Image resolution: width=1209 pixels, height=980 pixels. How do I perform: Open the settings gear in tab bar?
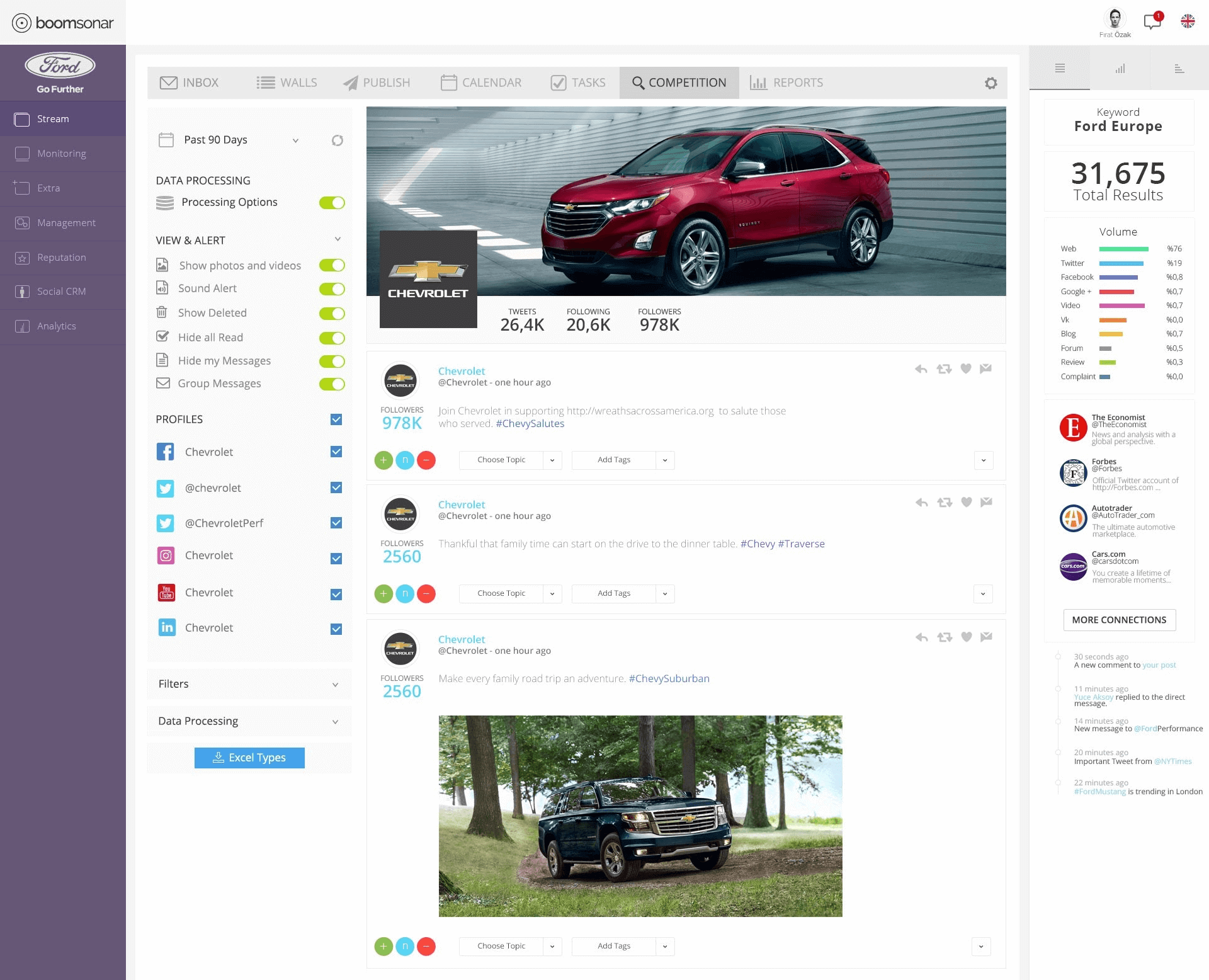click(x=990, y=83)
